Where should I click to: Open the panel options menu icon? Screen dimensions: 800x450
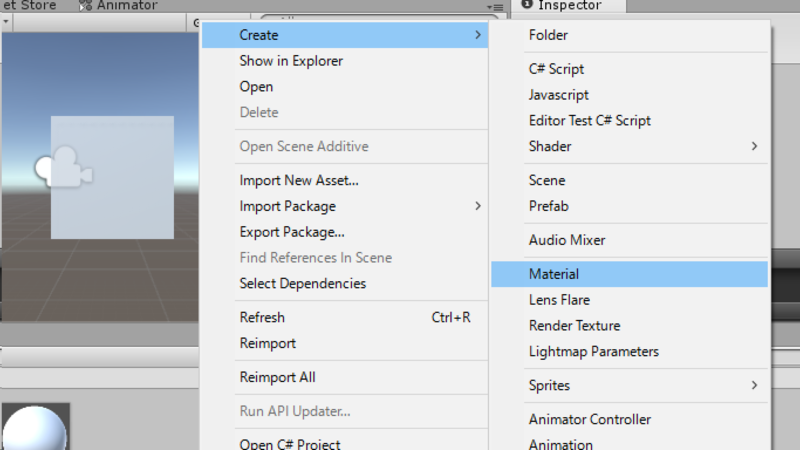pyautogui.click(x=495, y=7)
